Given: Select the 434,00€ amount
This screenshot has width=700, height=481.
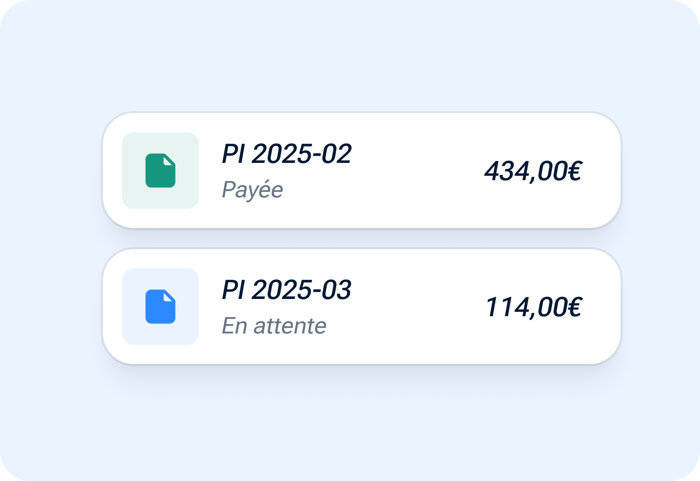Looking at the screenshot, I should point(533,171).
